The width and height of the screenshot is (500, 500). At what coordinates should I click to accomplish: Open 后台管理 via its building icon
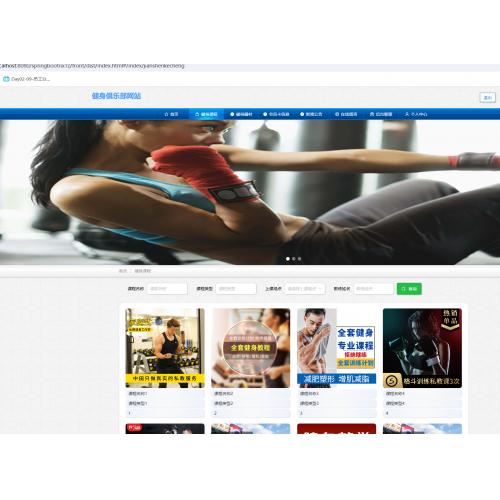372,114
